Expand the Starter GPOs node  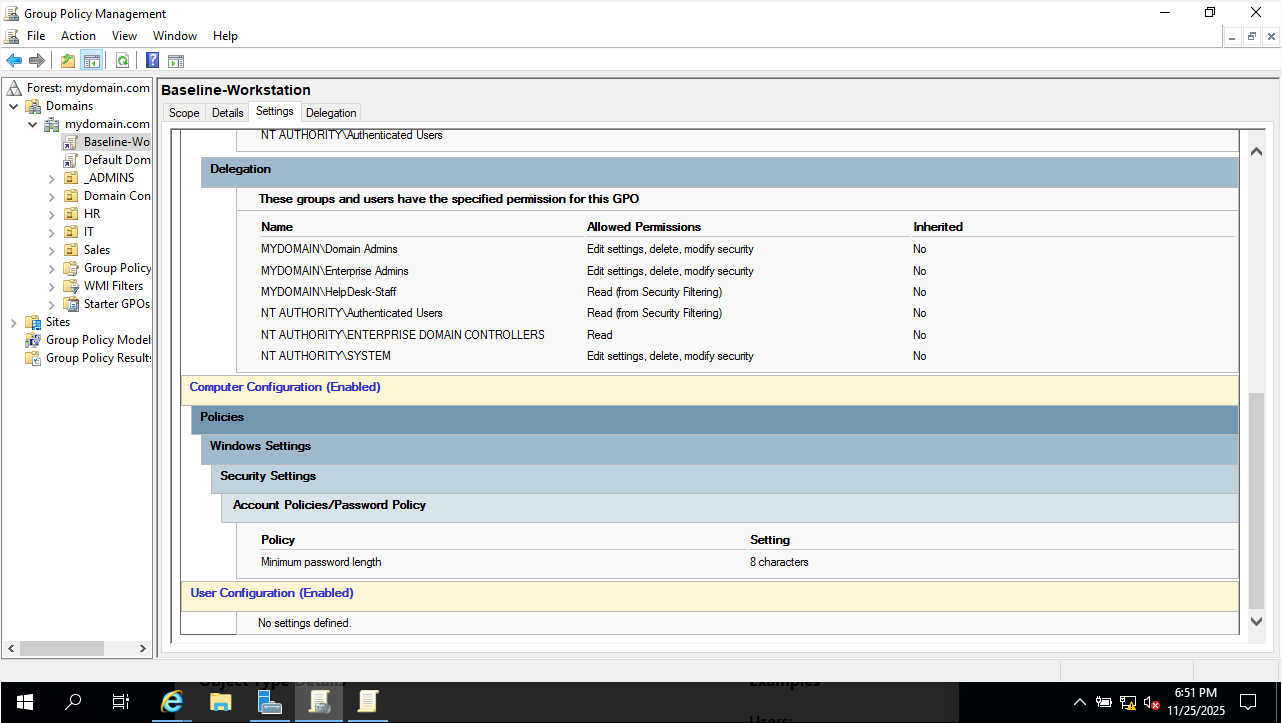pyautogui.click(x=52, y=304)
